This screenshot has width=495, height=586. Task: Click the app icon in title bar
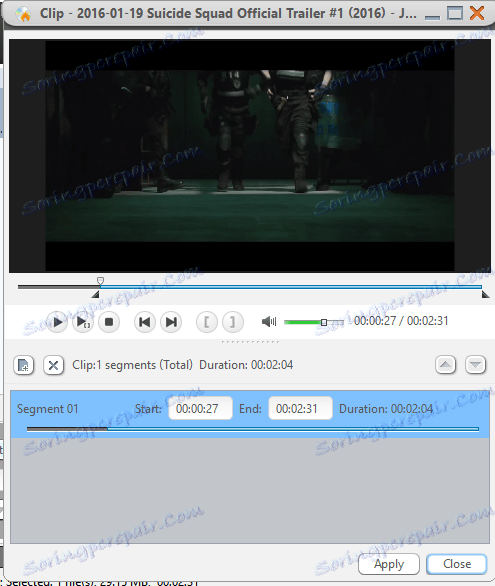click(23, 14)
